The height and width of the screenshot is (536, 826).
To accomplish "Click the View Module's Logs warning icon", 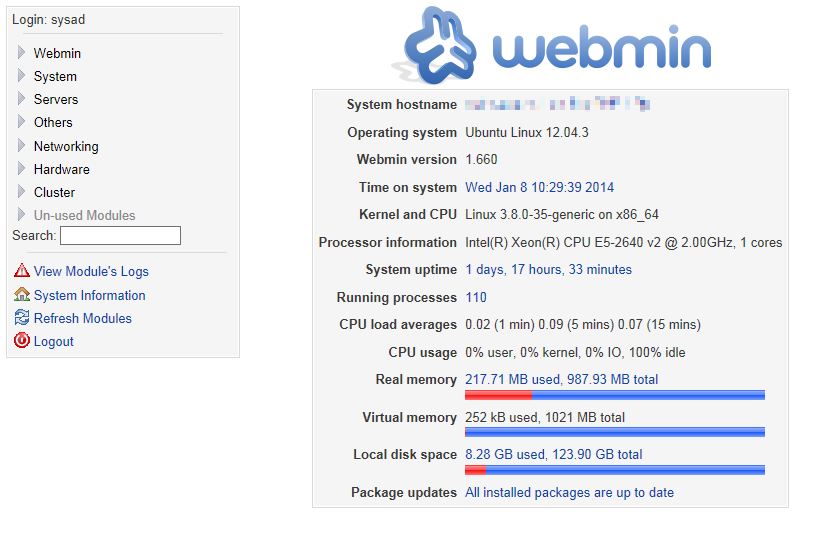I will [21, 271].
